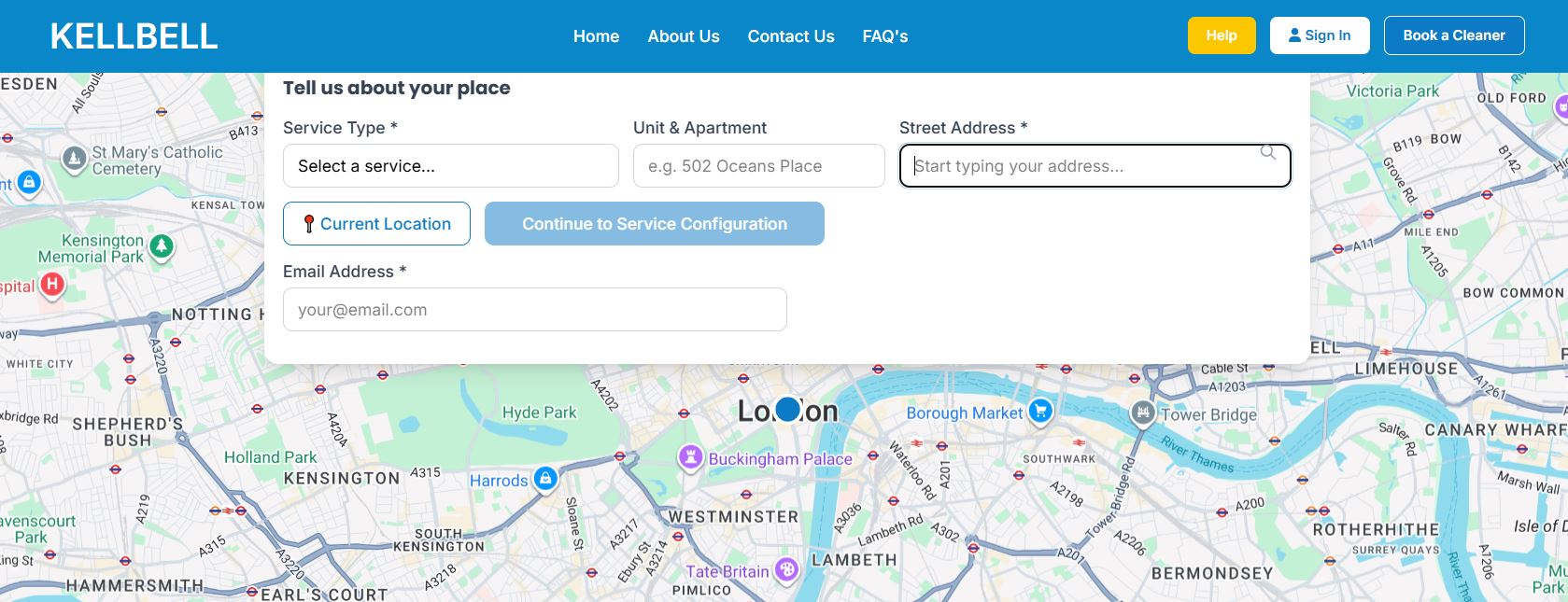
Task: Select the Borough Market shopping pin
Action: tap(1040, 411)
